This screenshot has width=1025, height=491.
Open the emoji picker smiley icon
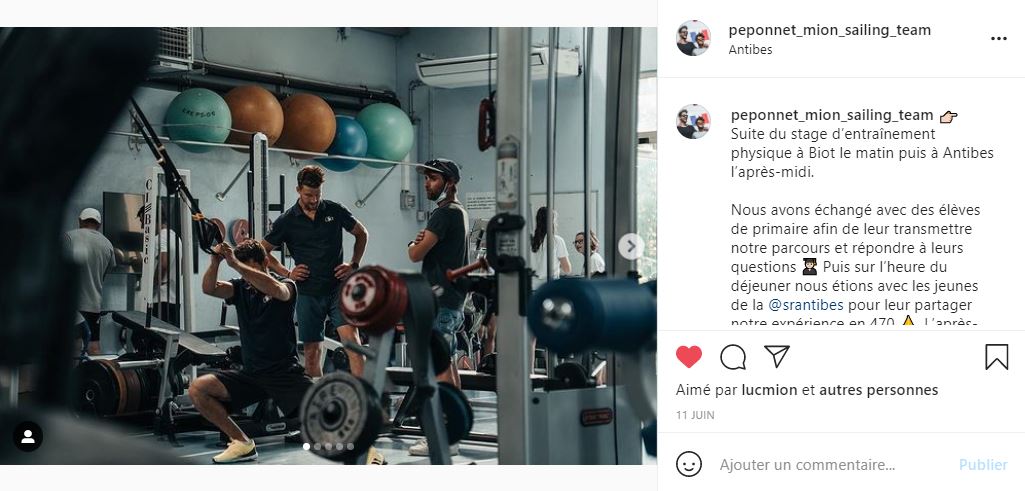(x=688, y=464)
